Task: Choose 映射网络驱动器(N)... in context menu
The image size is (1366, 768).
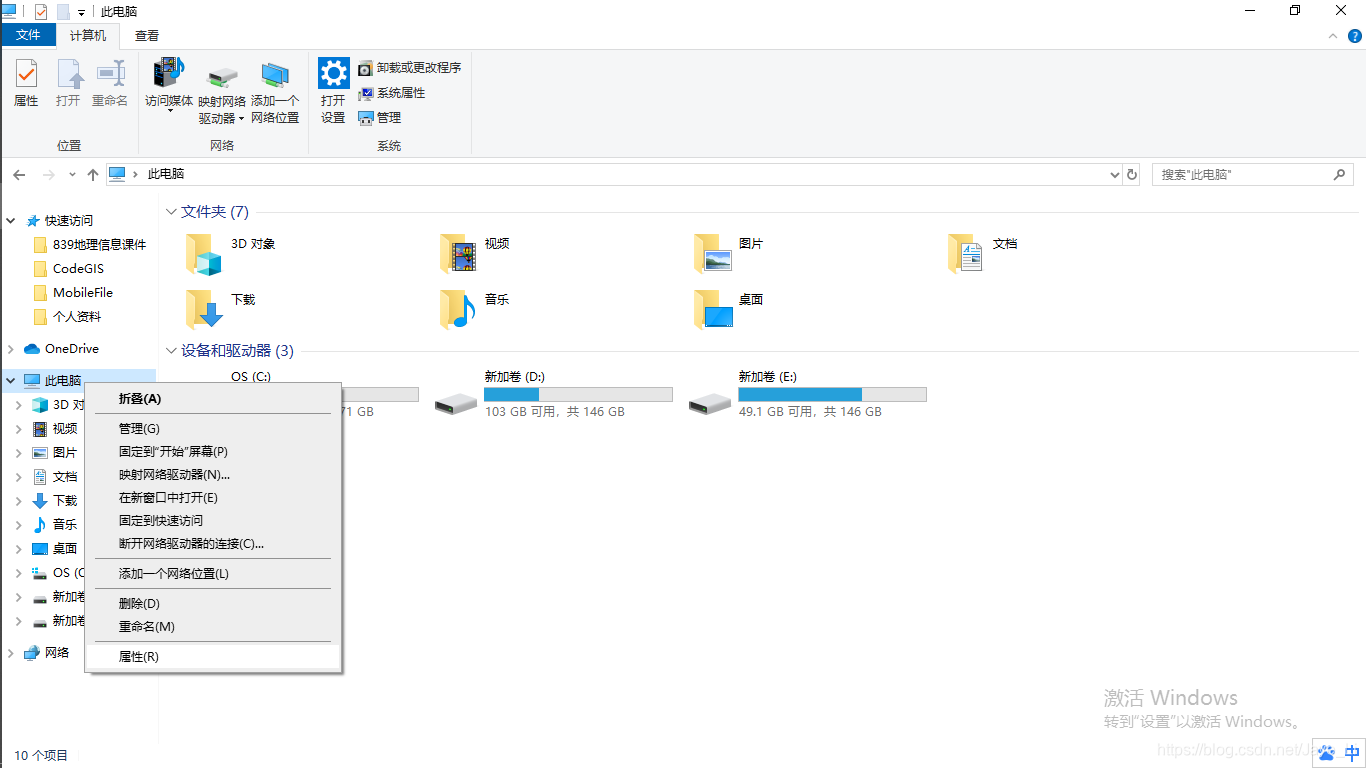Action: [x=213, y=475]
